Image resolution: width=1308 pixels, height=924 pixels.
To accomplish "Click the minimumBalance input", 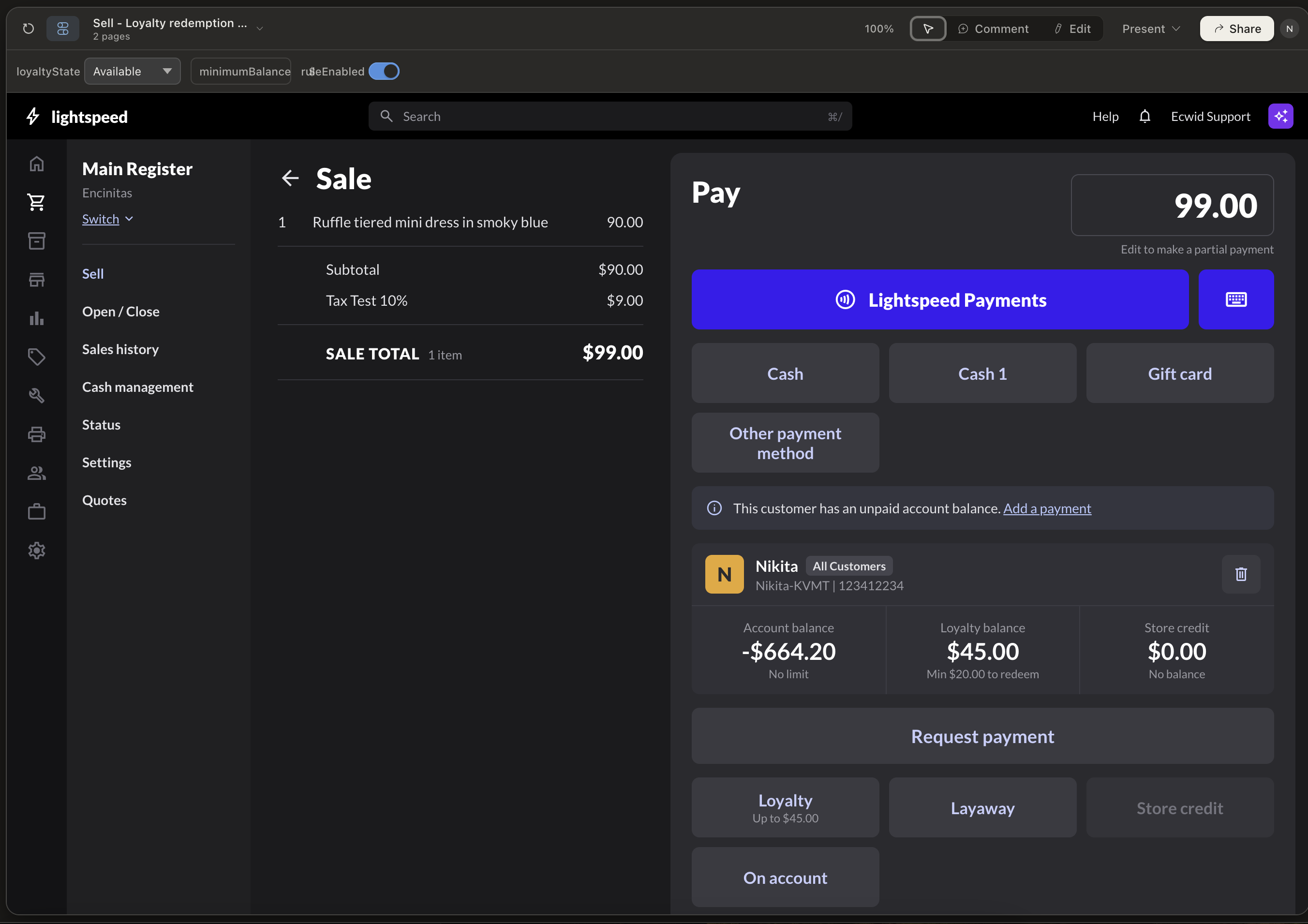I will pos(241,71).
